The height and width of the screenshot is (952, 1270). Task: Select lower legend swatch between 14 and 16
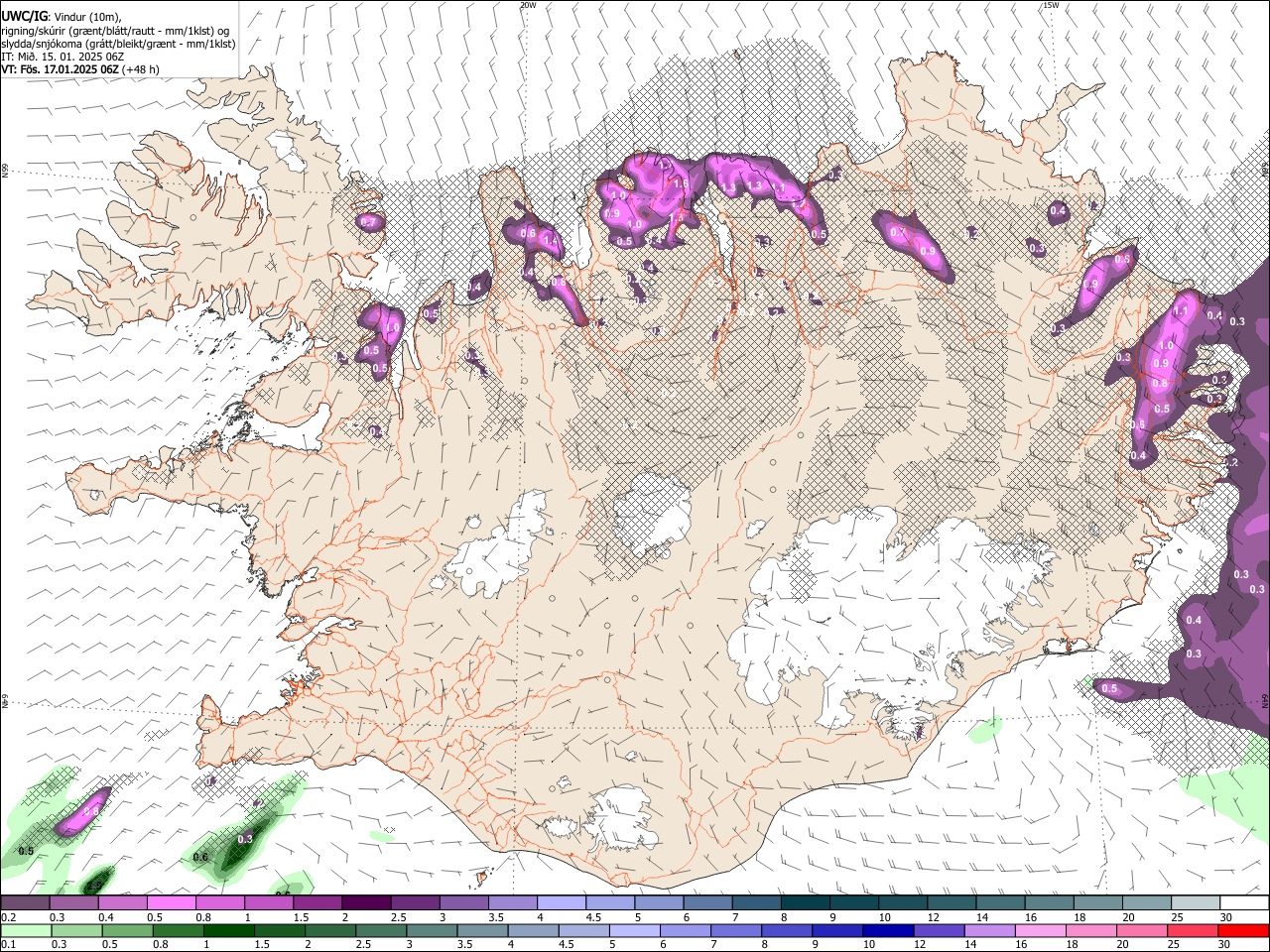click(989, 931)
